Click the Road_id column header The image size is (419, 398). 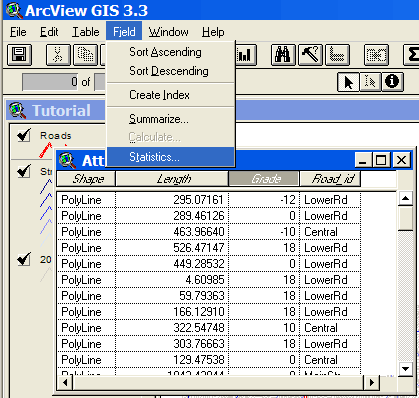330,179
